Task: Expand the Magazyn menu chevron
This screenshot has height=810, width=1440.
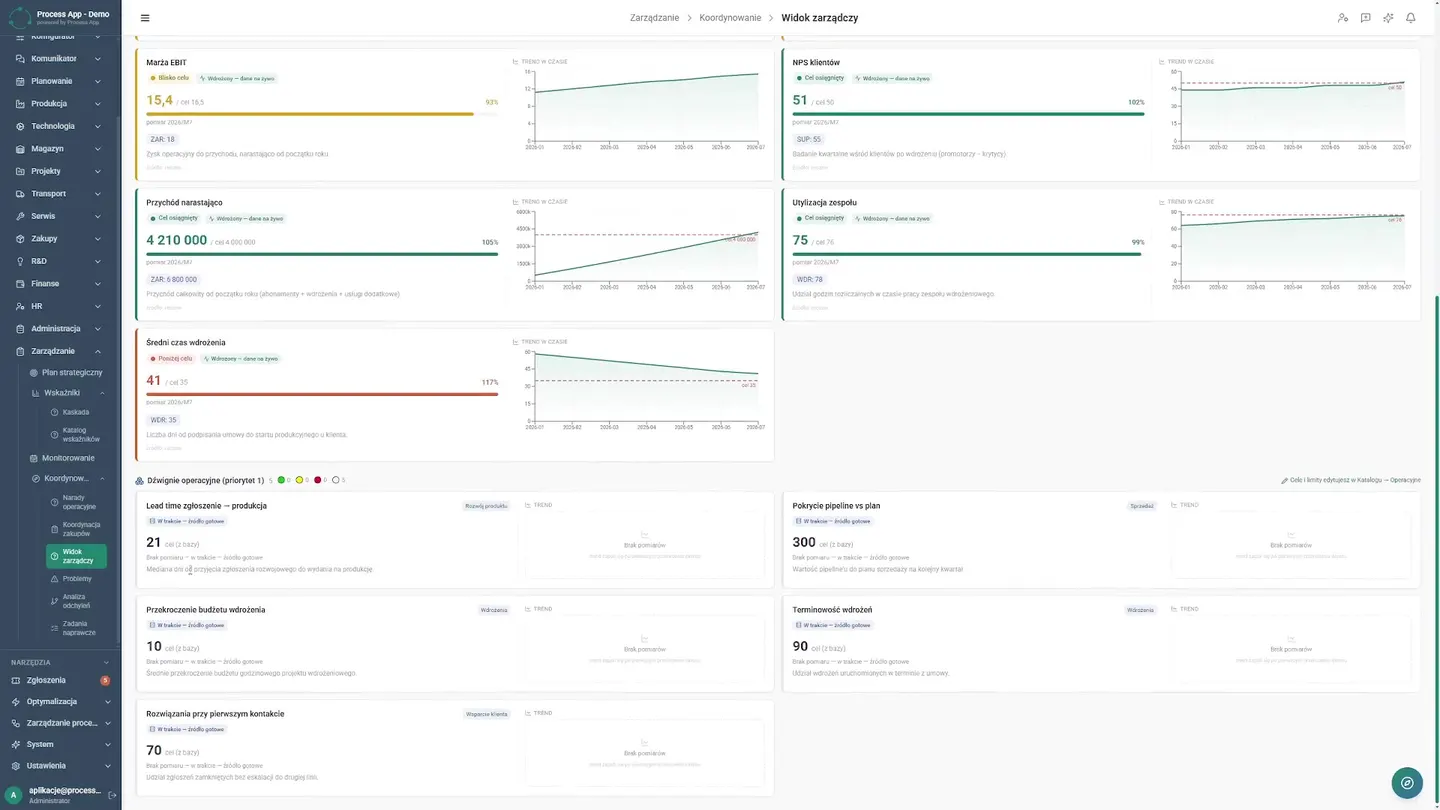Action: click(98, 149)
